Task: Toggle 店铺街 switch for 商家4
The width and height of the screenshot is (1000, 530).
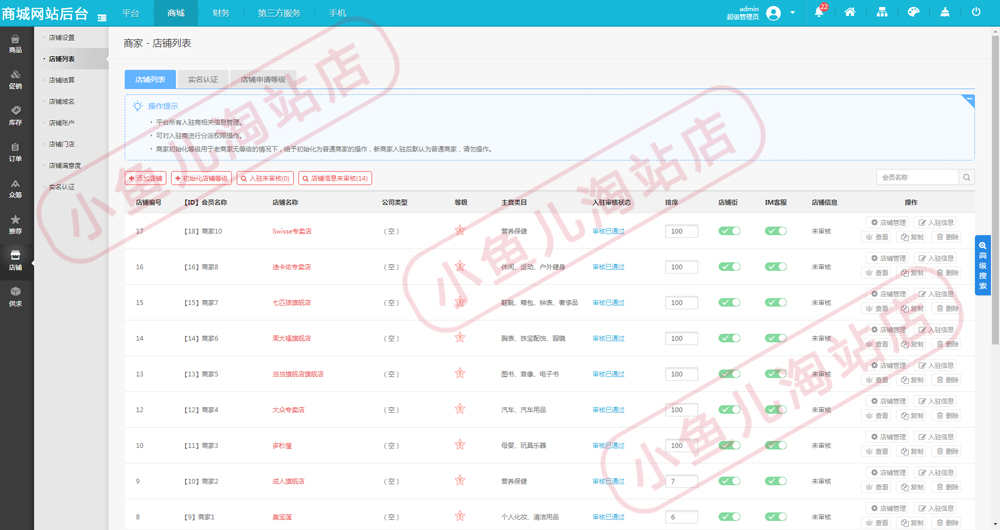Action: [x=729, y=409]
